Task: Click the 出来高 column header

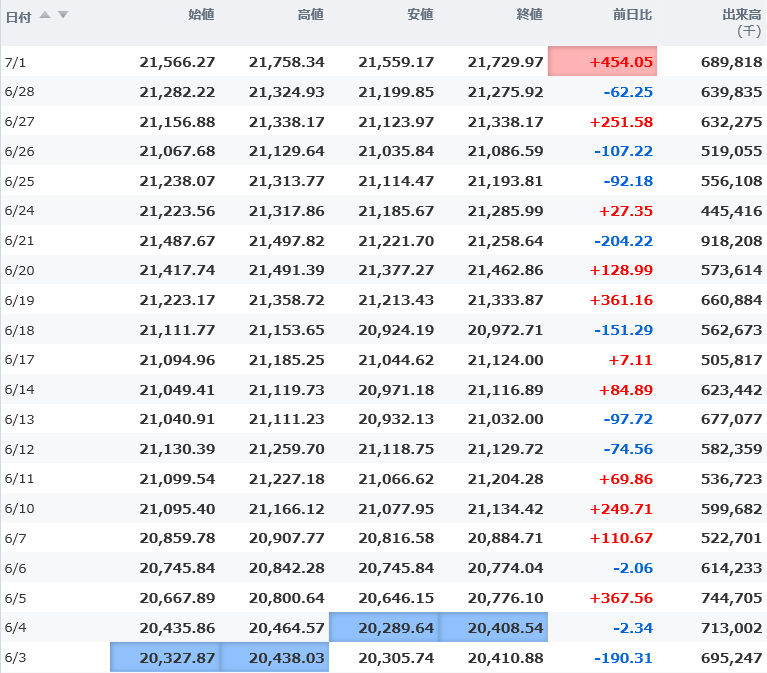Action: tap(741, 15)
